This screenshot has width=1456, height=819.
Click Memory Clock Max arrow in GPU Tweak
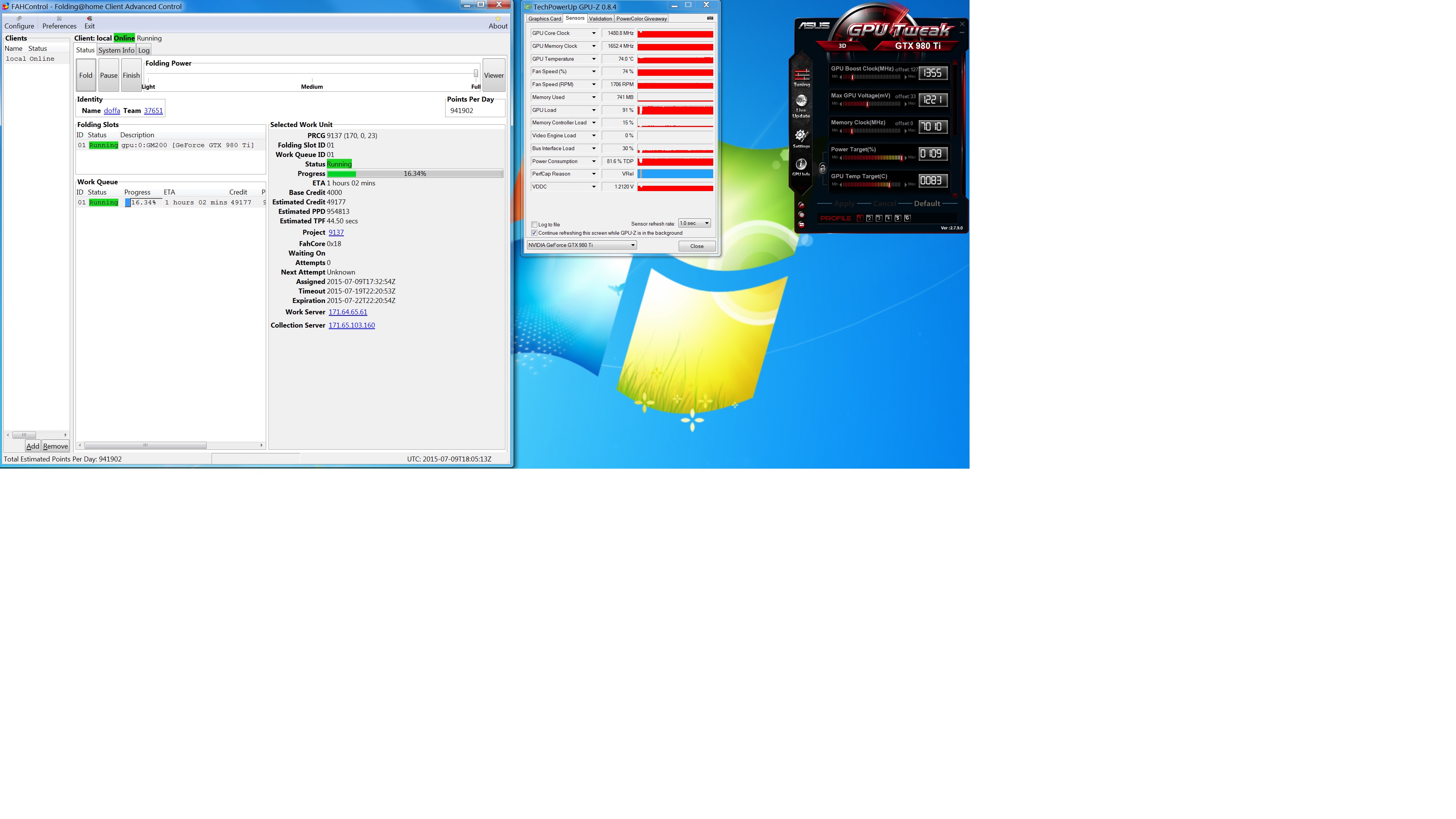coord(906,130)
